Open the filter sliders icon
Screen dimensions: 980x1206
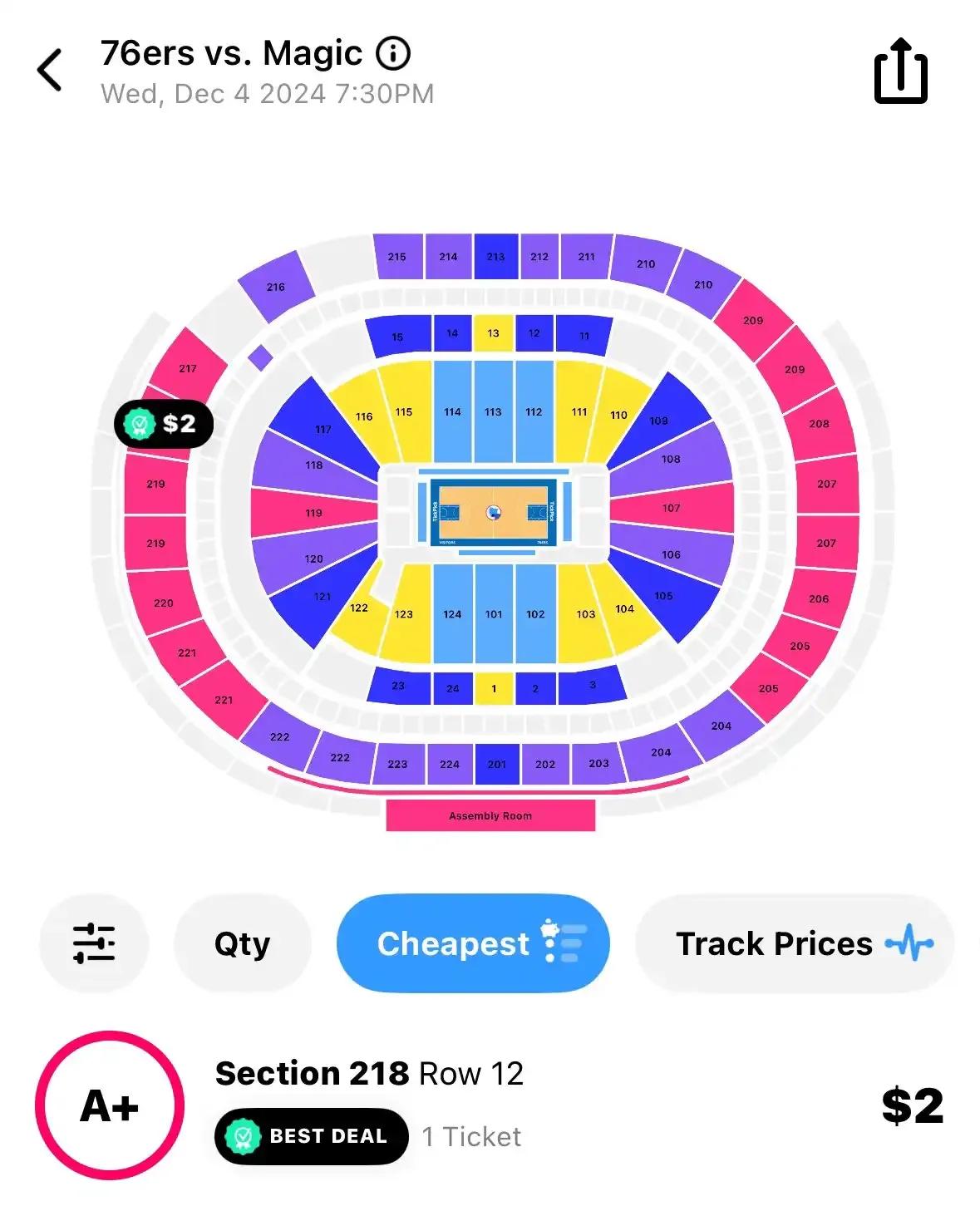(x=94, y=943)
